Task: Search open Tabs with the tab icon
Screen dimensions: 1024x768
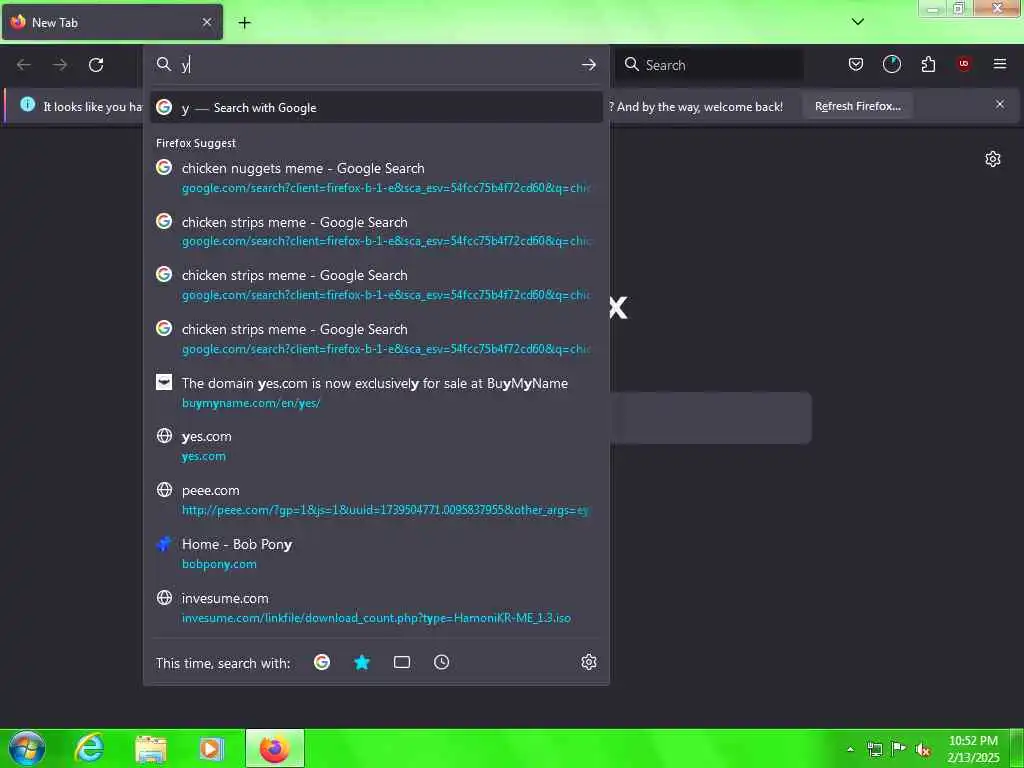Action: point(402,662)
